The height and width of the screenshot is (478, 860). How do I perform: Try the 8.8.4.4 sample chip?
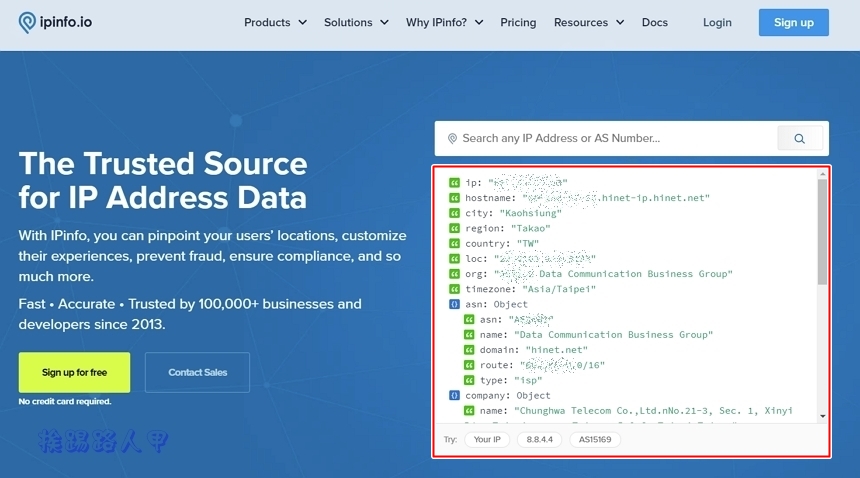(x=540, y=440)
